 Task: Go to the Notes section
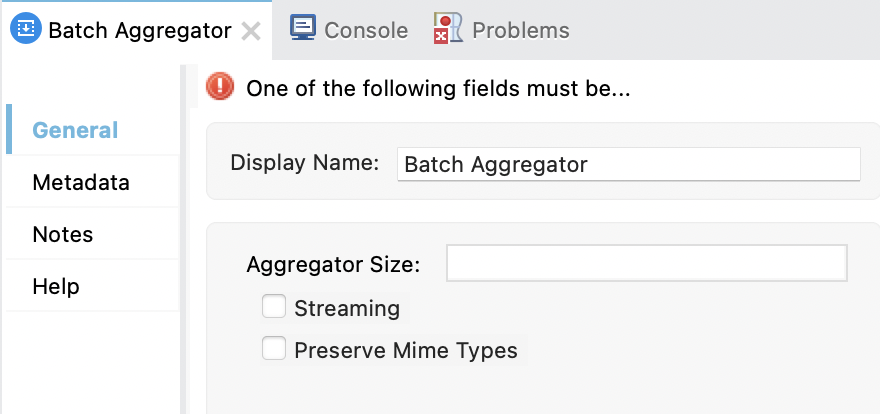click(x=63, y=235)
